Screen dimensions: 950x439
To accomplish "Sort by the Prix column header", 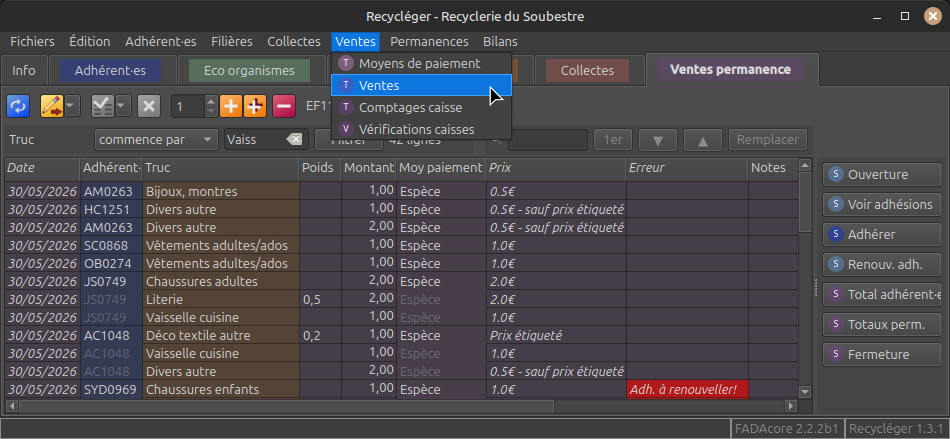I will point(556,168).
